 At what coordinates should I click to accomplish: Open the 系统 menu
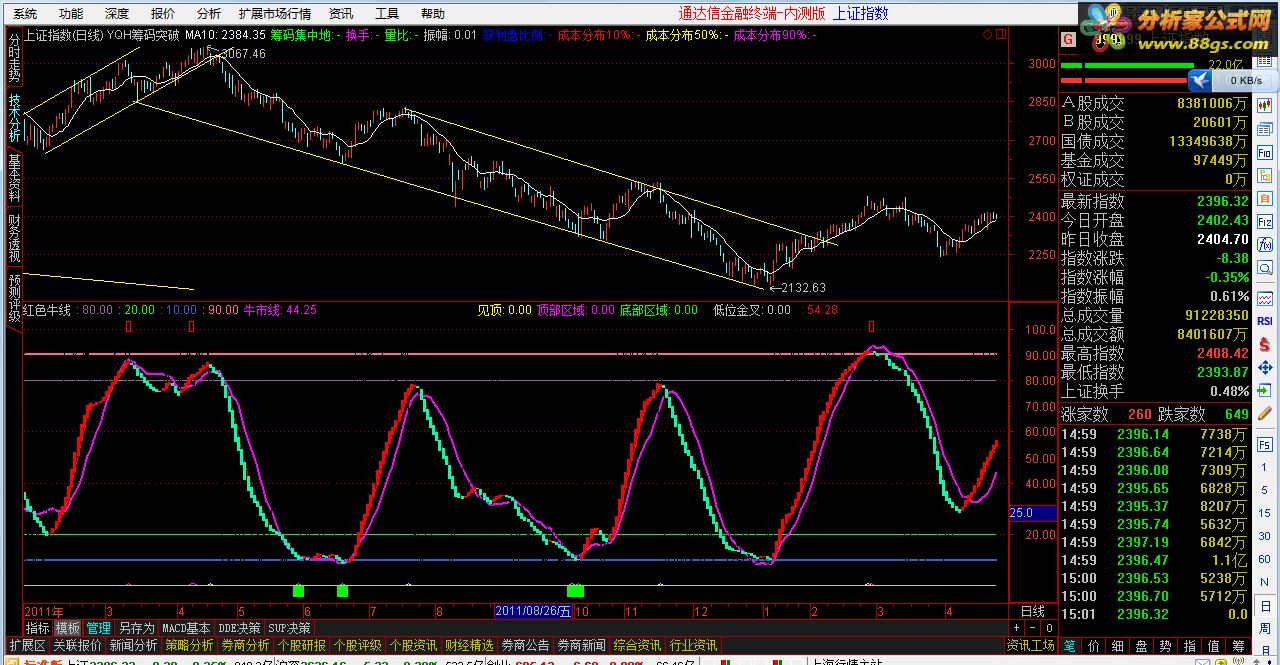[25, 14]
